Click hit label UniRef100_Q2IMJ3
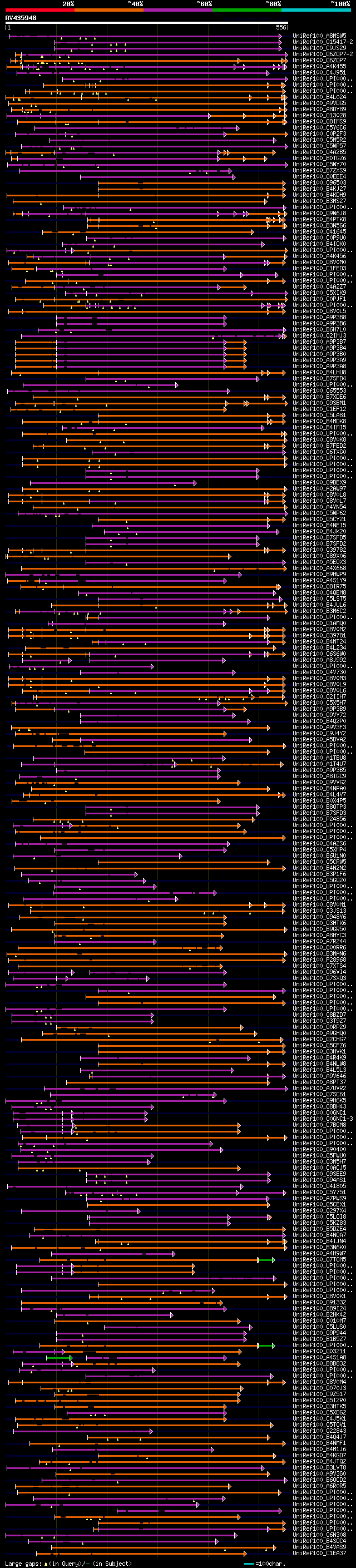The height and width of the screenshot is (1568, 356). (x=319, y=335)
